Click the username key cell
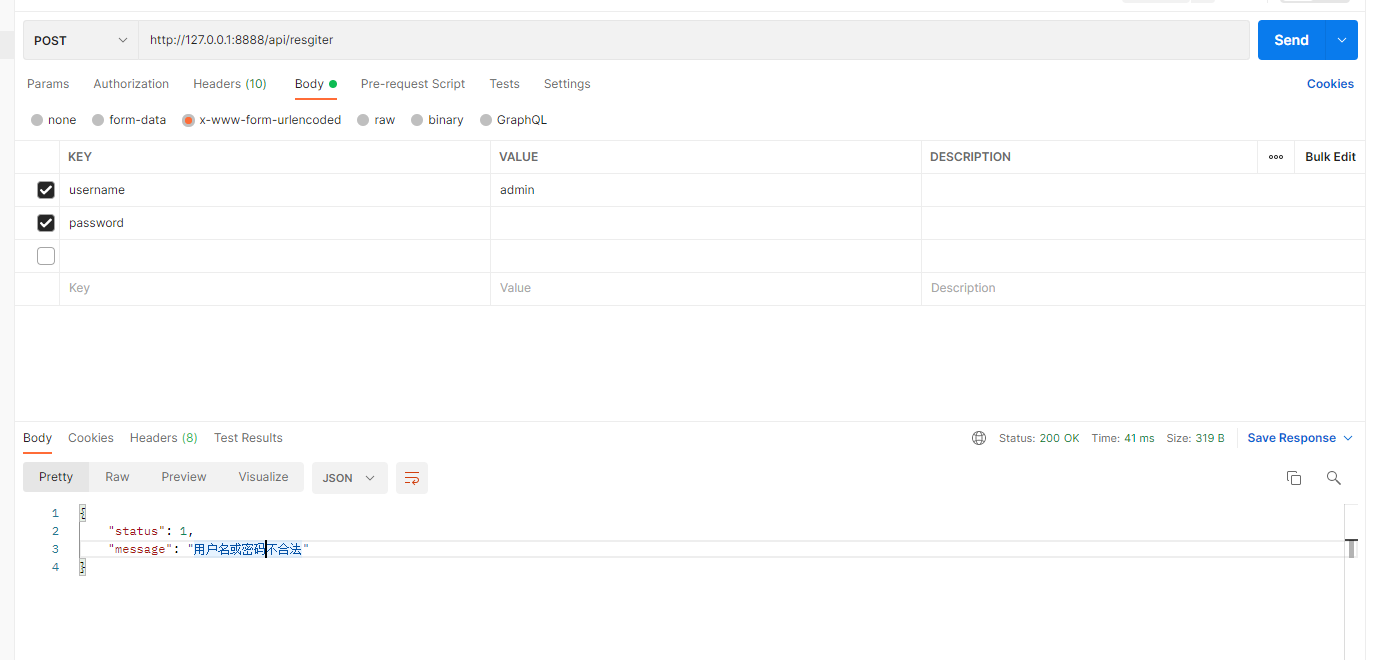The height and width of the screenshot is (660, 1381). click(x=275, y=190)
